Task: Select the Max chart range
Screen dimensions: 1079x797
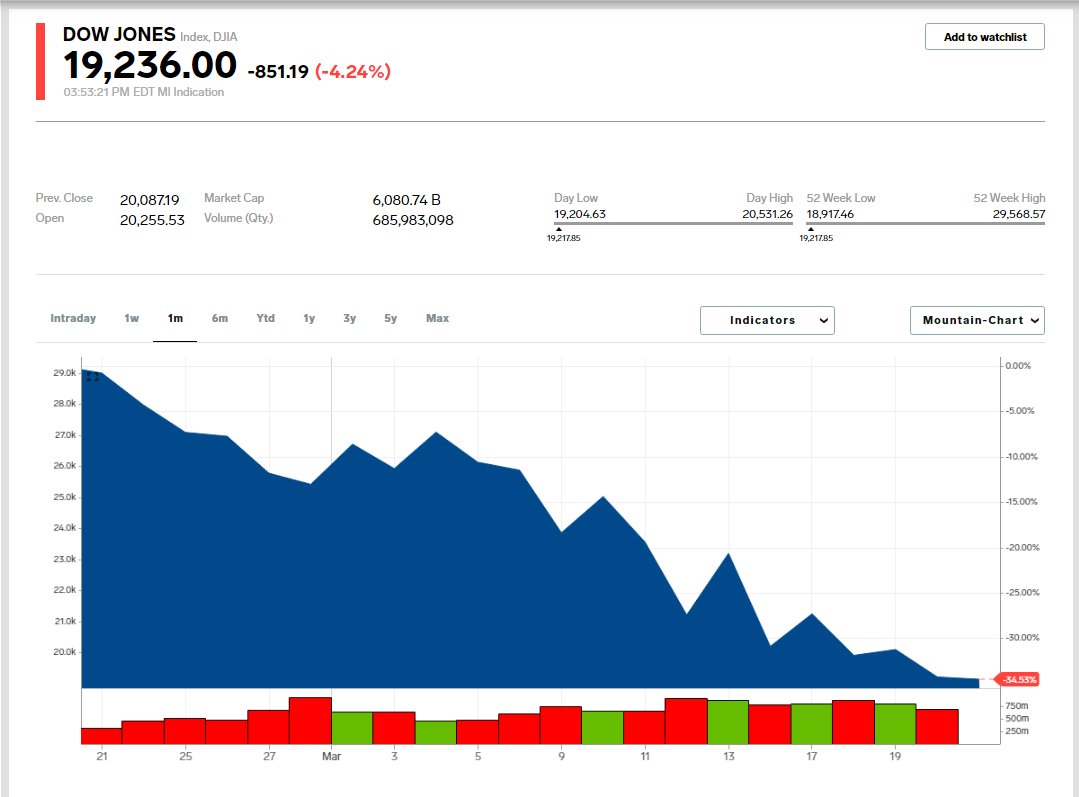Action: pos(437,318)
